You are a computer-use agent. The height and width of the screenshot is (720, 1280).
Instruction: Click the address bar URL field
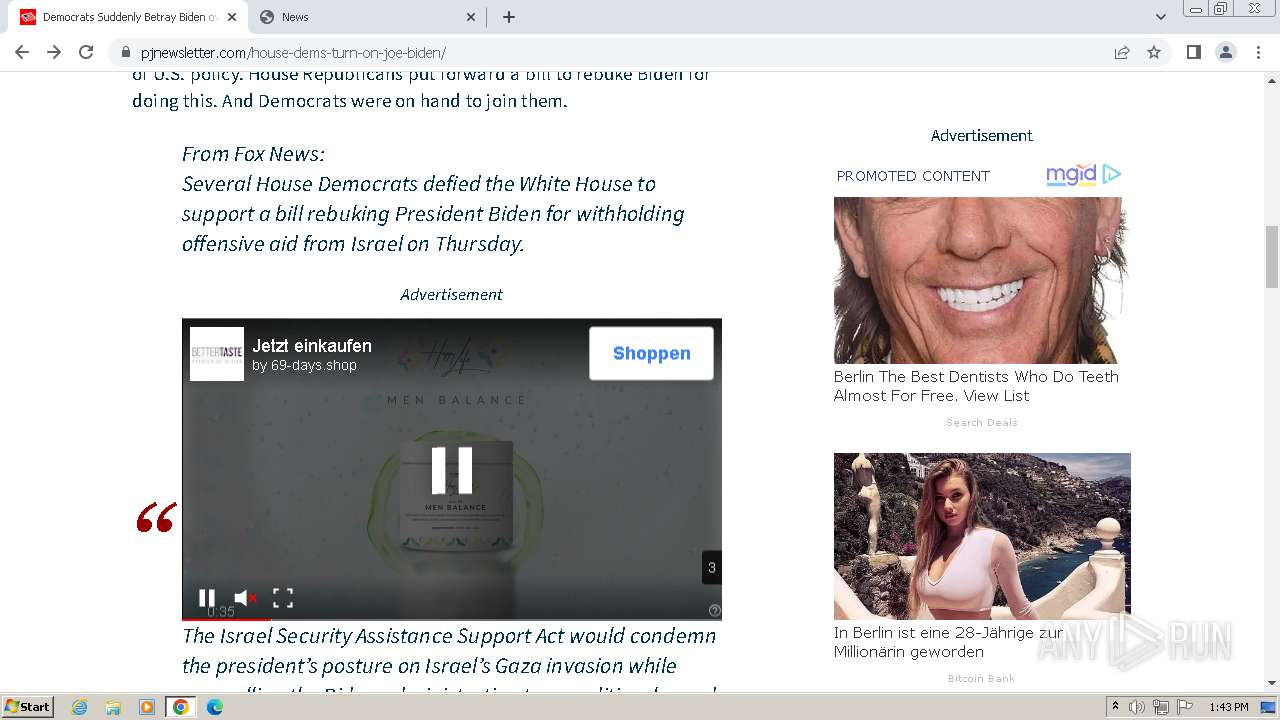[620, 53]
